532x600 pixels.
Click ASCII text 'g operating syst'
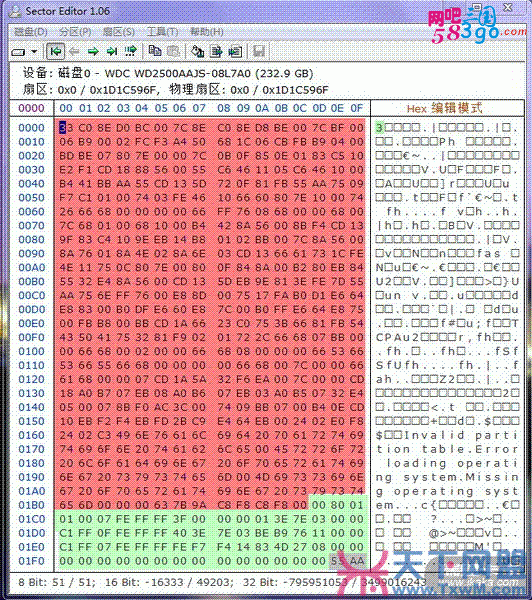point(447,491)
